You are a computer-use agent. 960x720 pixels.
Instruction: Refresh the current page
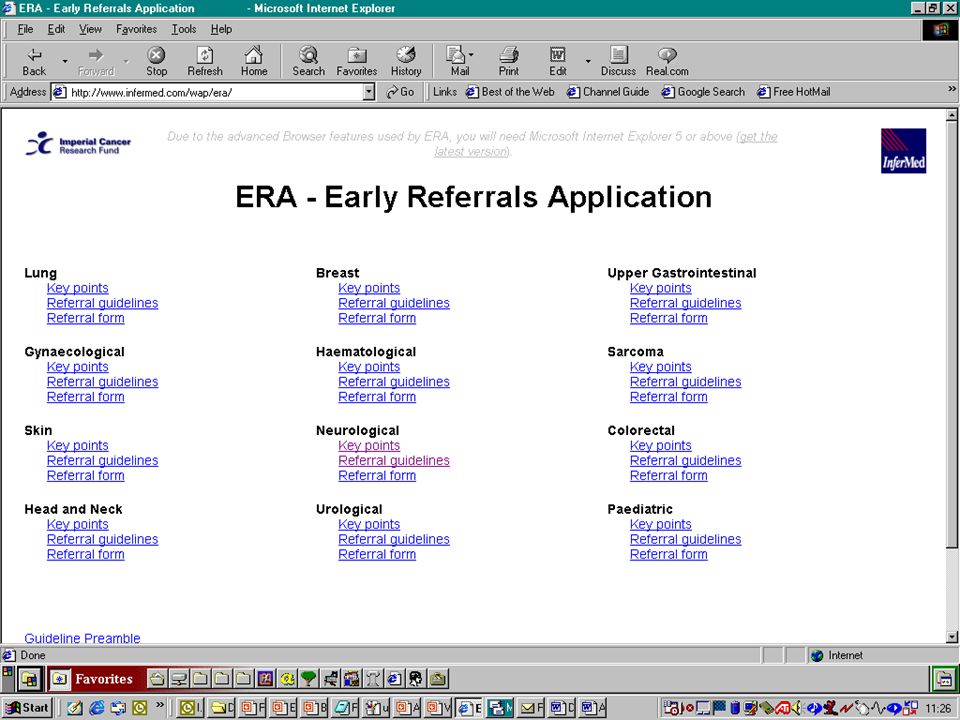coord(204,61)
